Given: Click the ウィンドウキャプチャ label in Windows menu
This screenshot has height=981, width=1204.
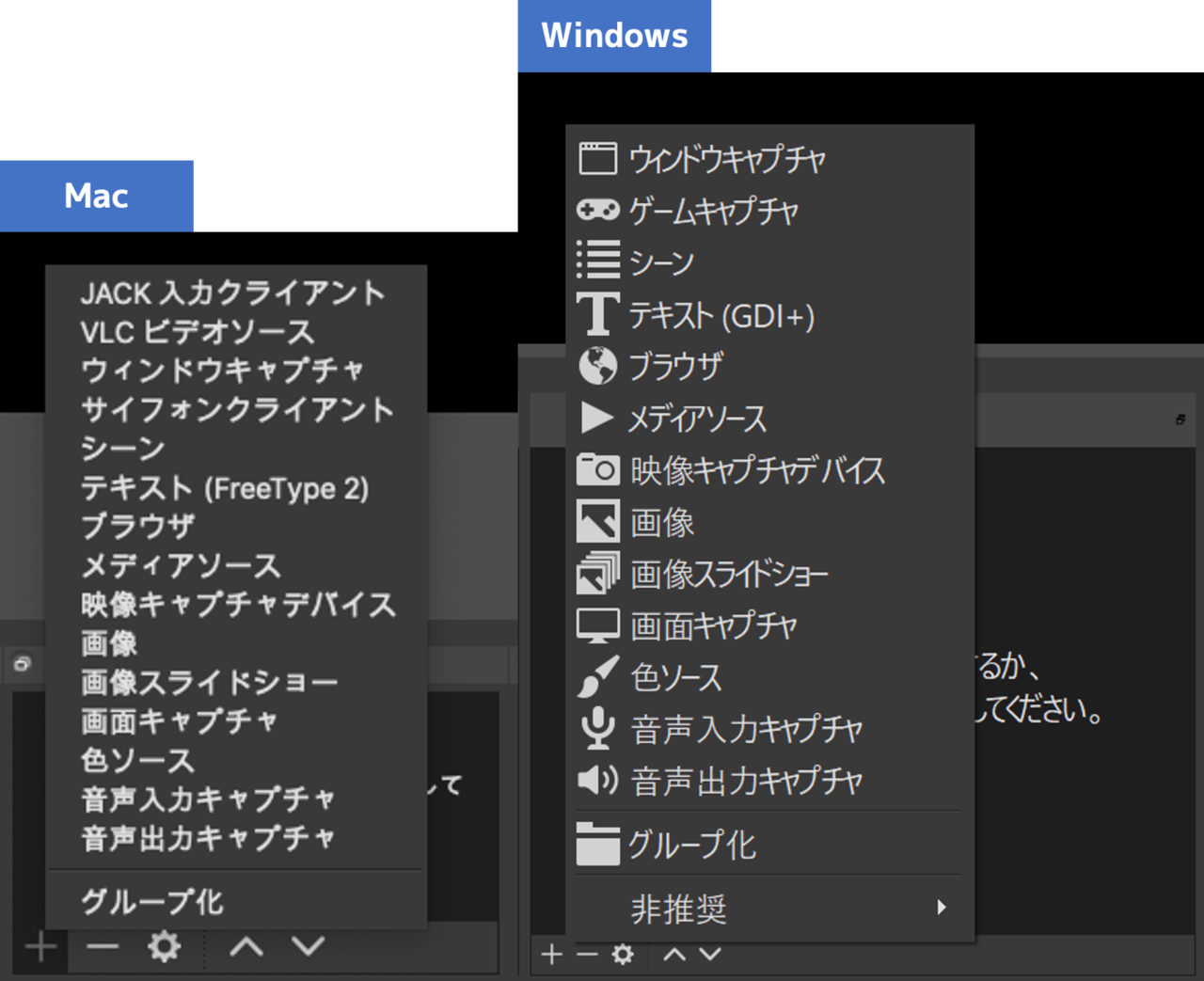Looking at the screenshot, I should 727,159.
